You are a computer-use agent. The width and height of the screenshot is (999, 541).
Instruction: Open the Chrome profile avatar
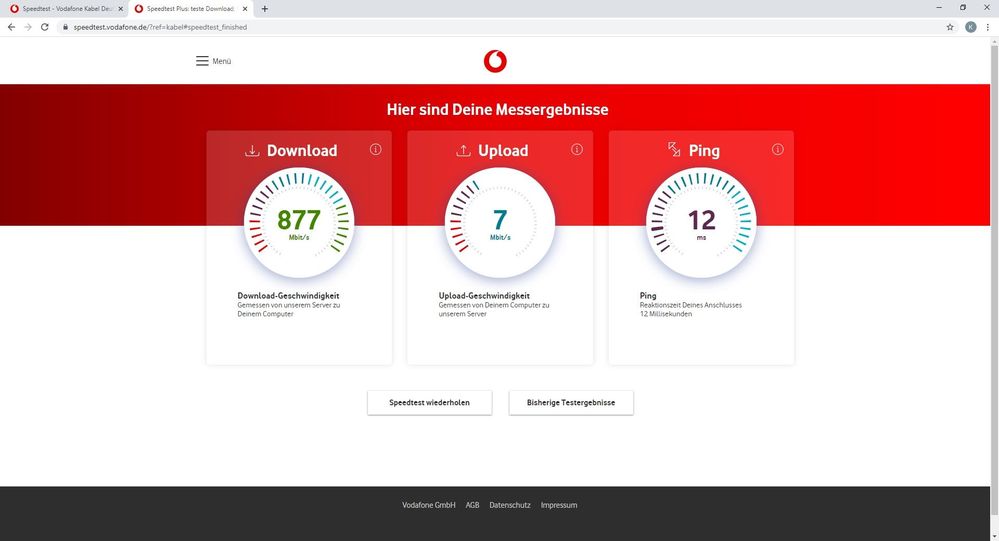coord(970,27)
